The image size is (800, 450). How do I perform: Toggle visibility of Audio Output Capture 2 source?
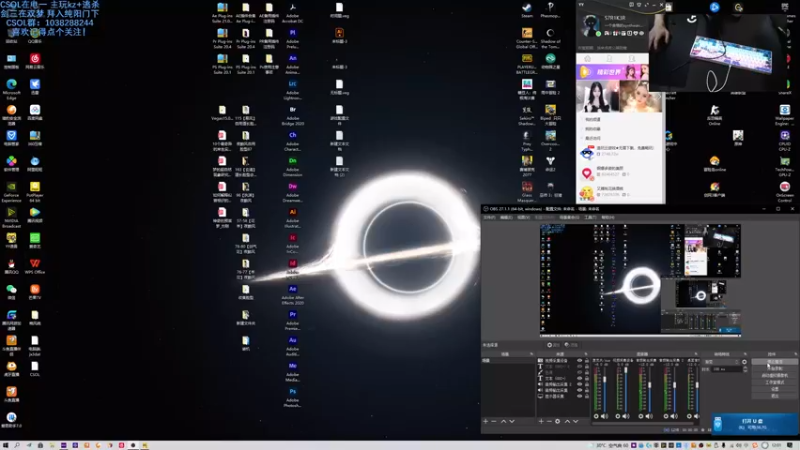point(579,384)
